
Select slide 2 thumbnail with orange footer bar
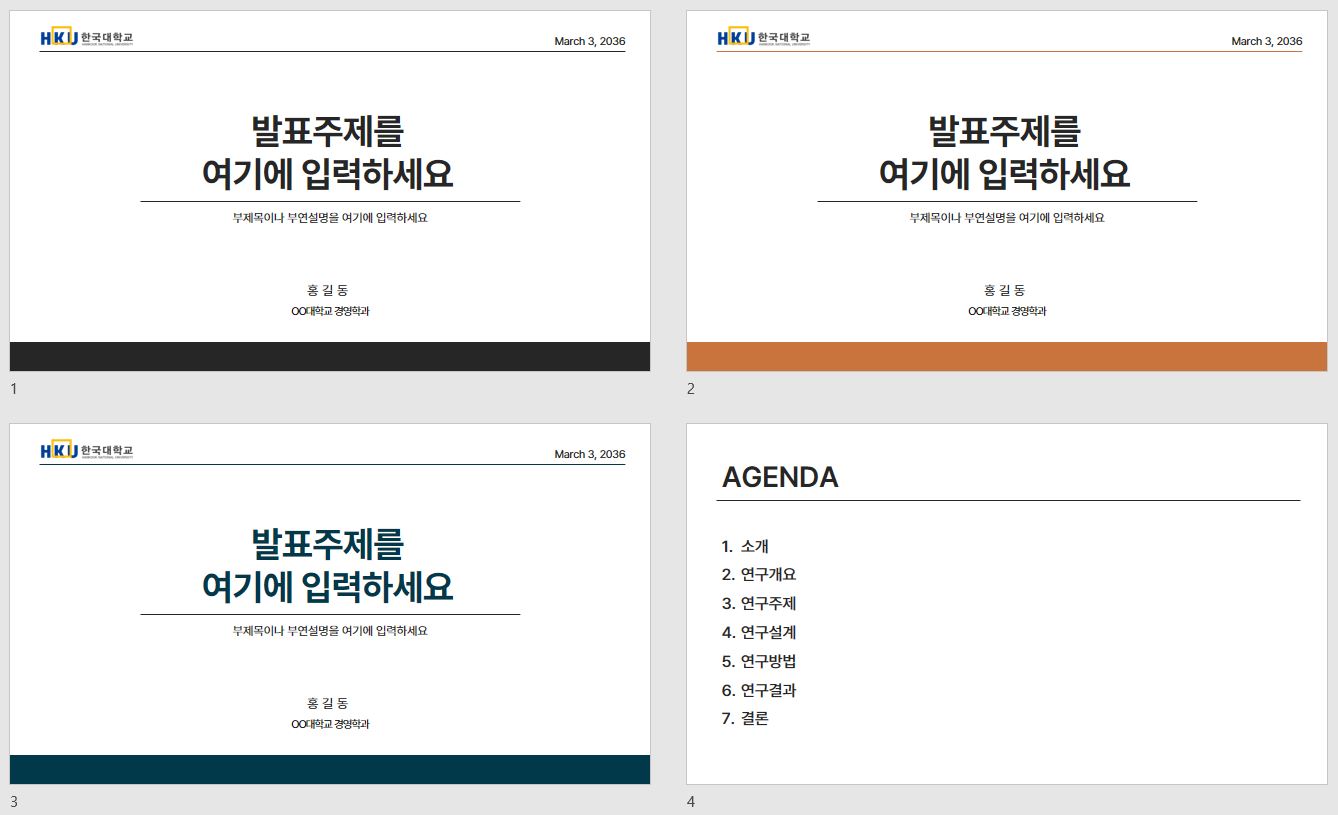pos(1007,191)
